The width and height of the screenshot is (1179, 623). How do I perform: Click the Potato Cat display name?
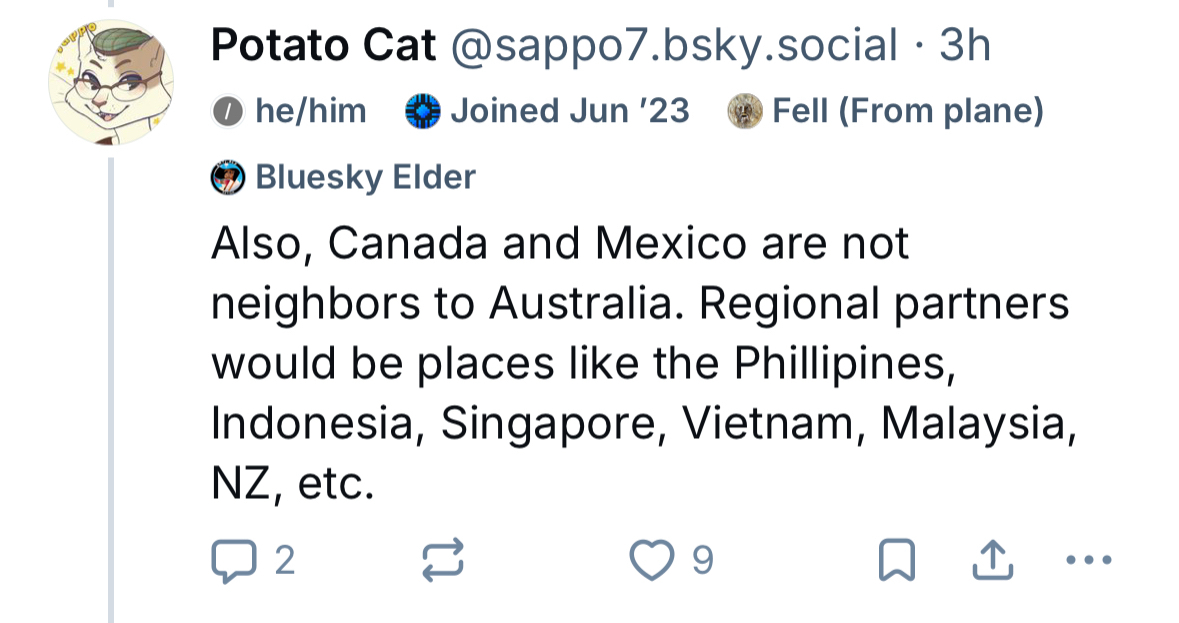324,46
